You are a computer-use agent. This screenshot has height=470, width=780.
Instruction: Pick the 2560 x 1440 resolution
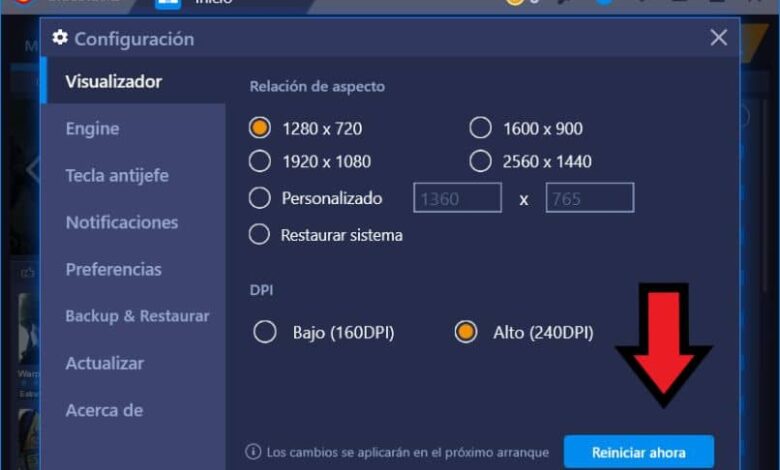coord(481,161)
